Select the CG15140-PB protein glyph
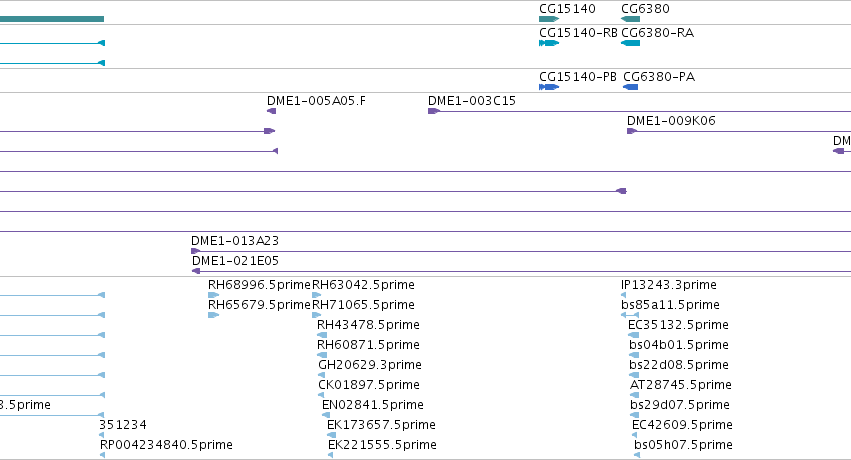 coord(549,87)
